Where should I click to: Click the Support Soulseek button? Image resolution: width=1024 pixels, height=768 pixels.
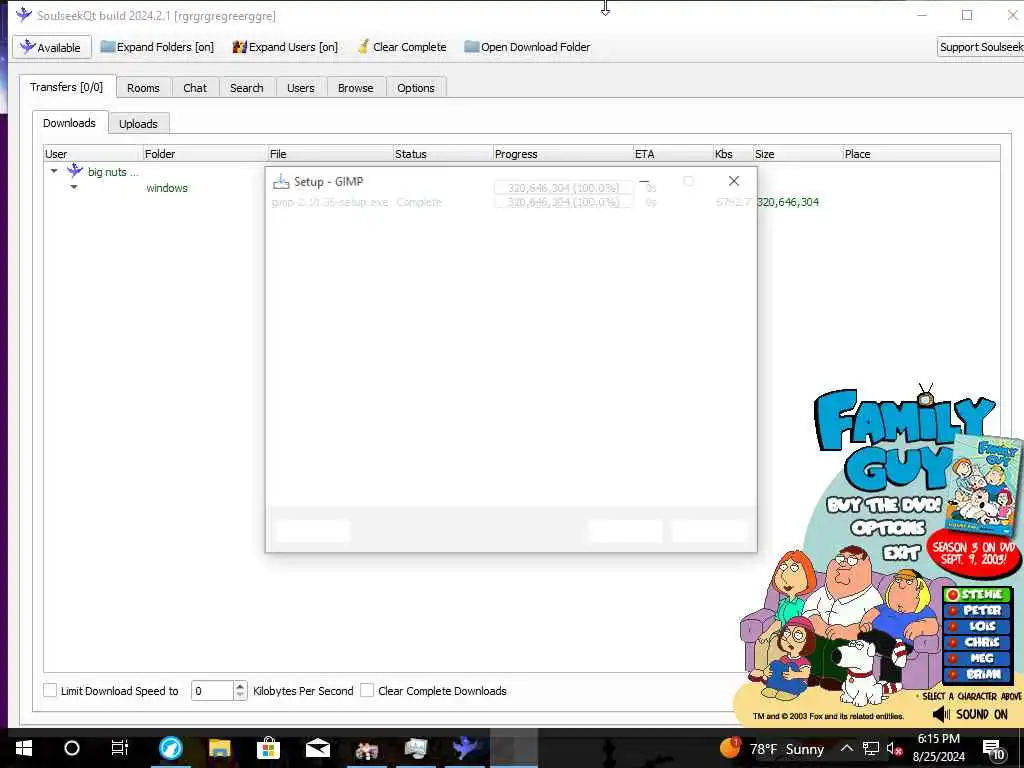[980, 47]
